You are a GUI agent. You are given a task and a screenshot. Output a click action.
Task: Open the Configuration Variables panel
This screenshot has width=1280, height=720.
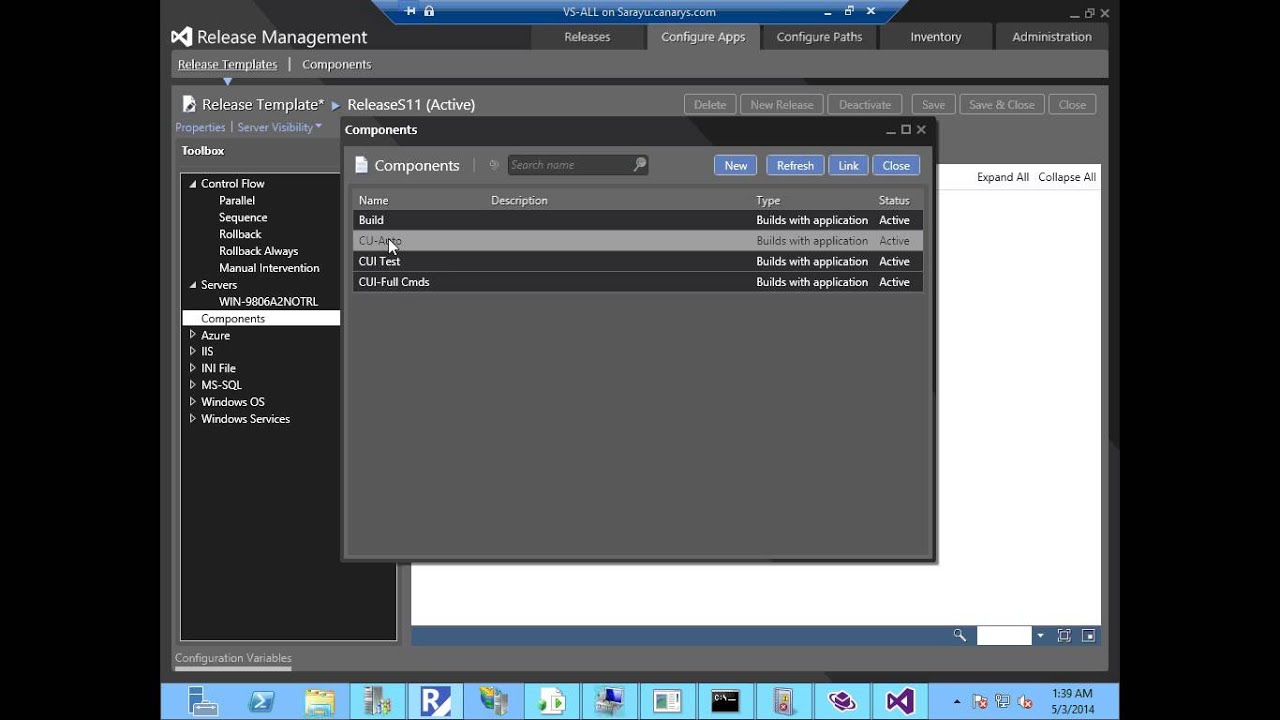tap(233, 658)
